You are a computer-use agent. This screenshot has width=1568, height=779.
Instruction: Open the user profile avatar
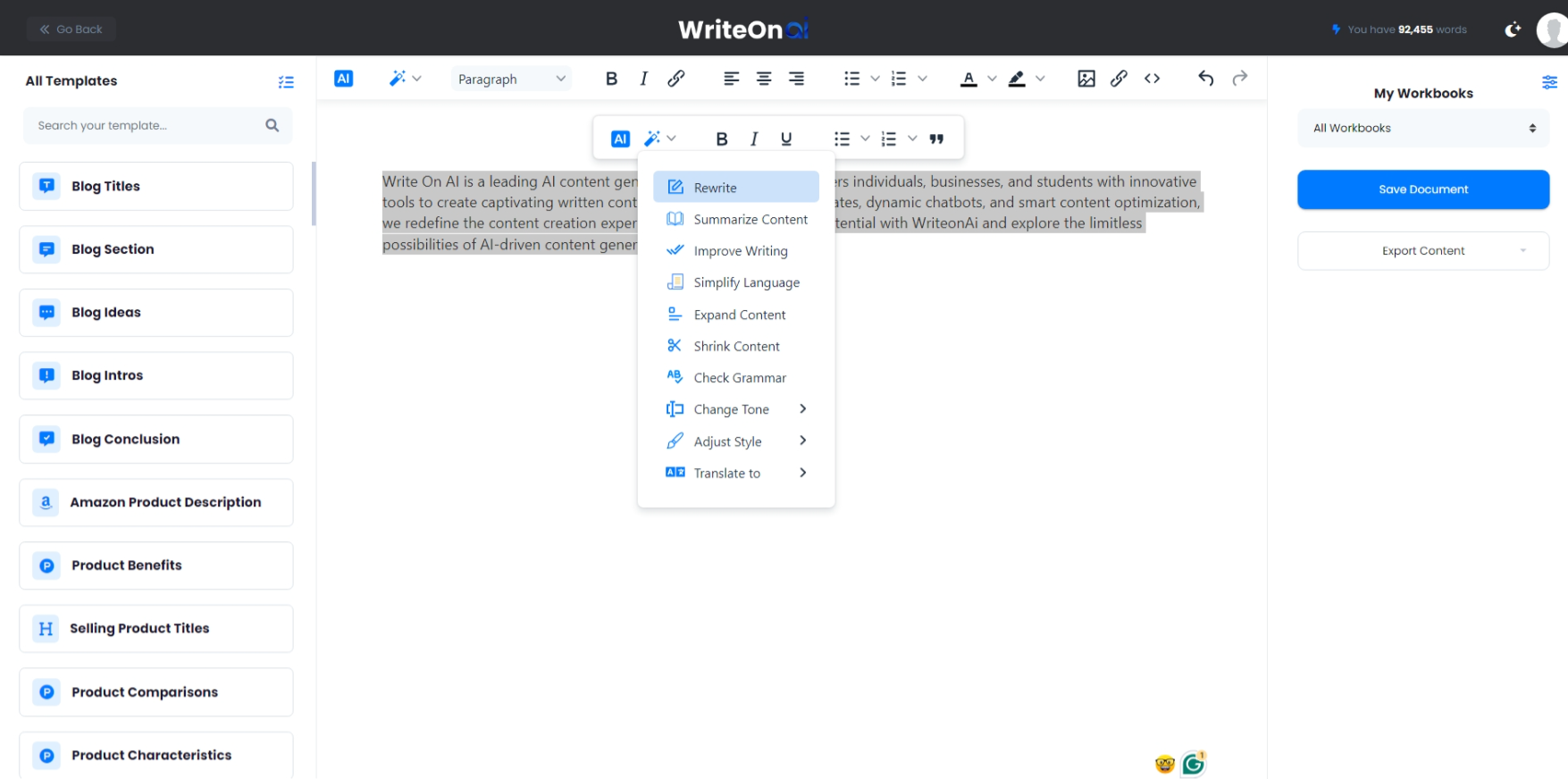pos(1553,29)
